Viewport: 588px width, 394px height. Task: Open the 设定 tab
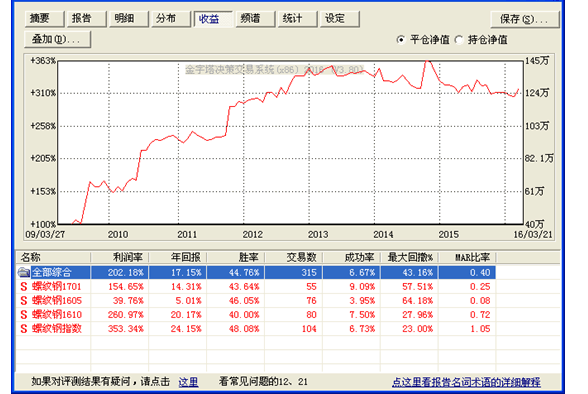click(339, 19)
